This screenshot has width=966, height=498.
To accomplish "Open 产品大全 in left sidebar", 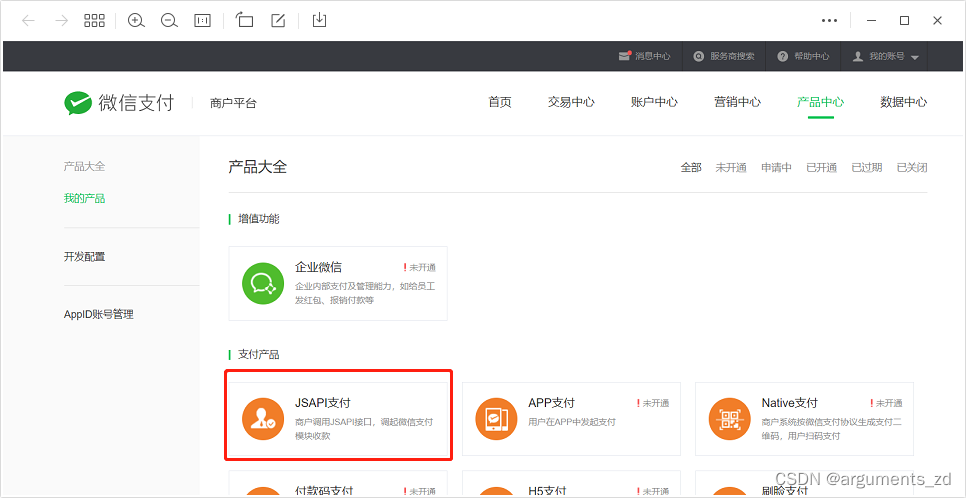I will tap(84, 166).
